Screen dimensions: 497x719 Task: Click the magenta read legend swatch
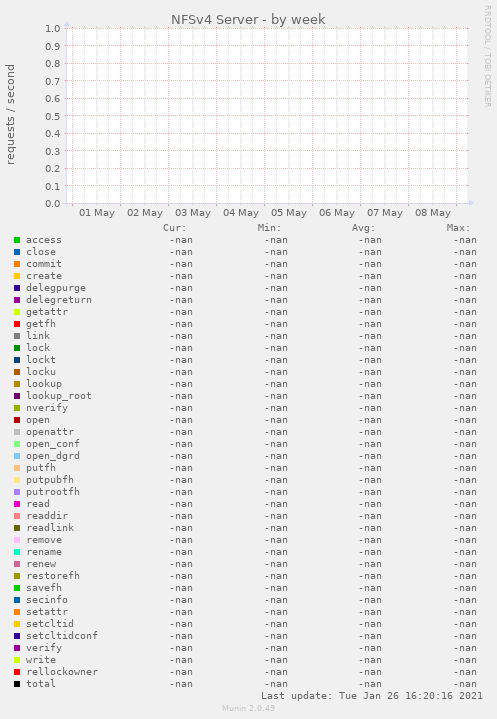point(17,504)
